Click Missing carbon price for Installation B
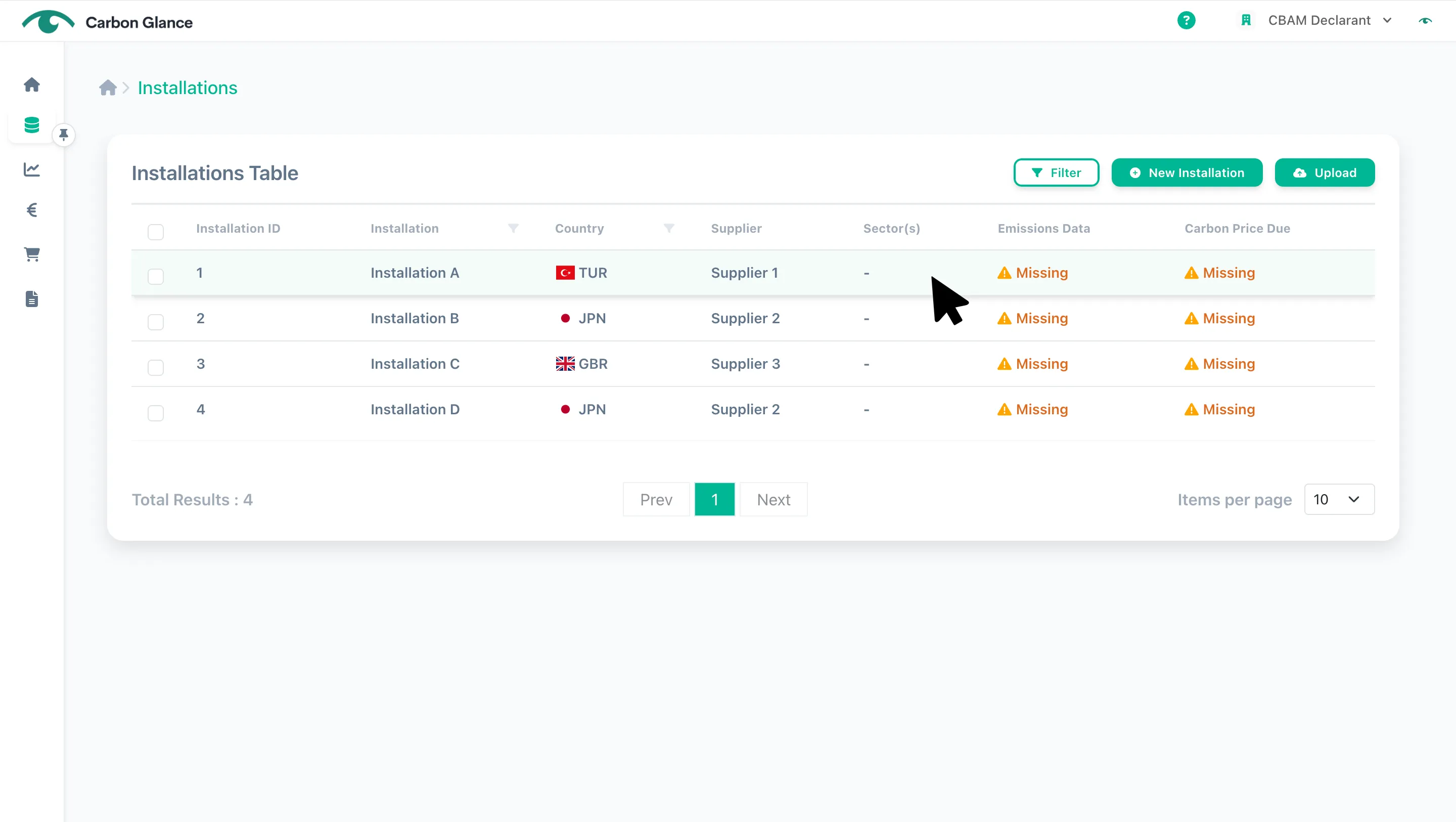This screenshot has height=822, width=1456. pos(1219,319)
